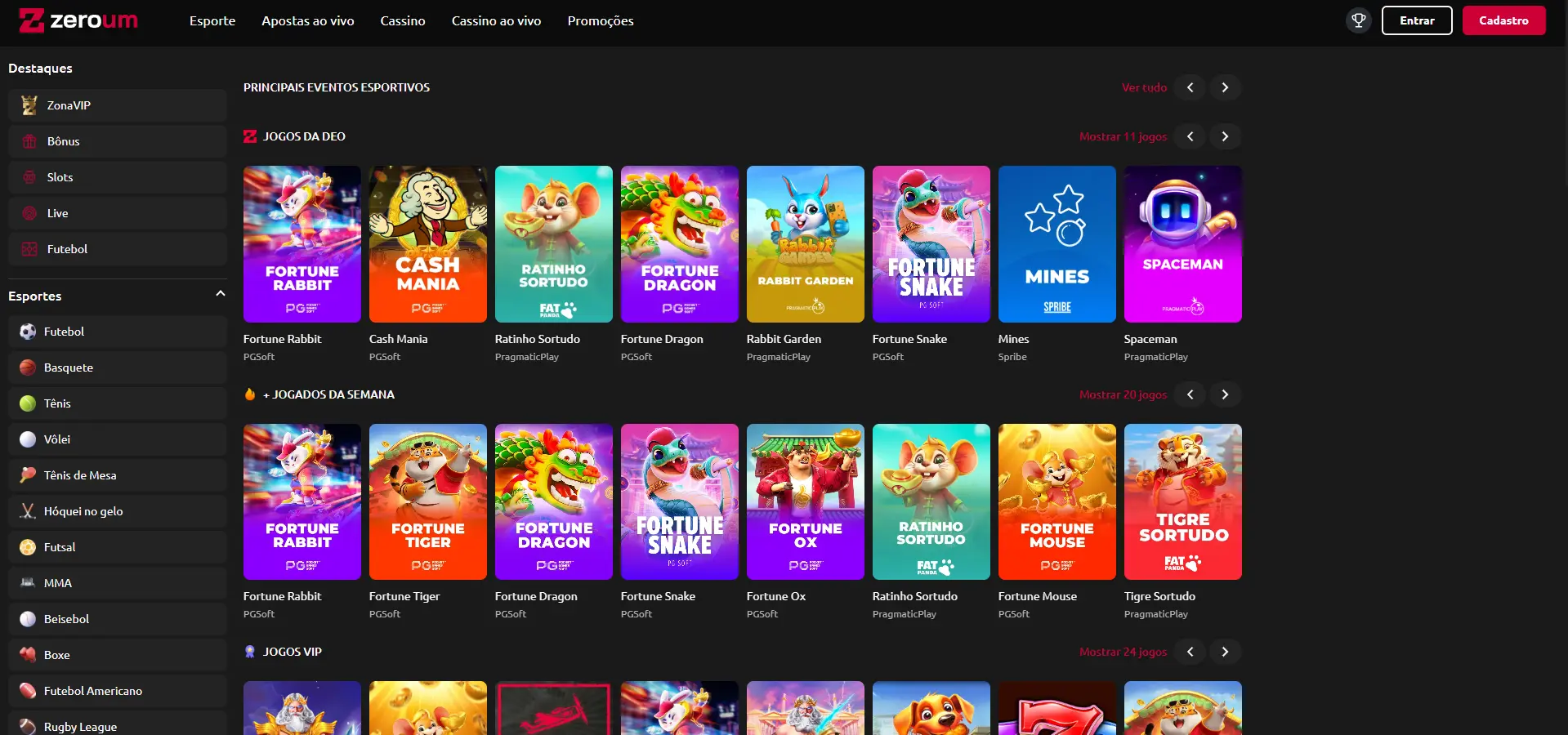The image size is (1568, 735).
Task: Choose Hóquei no gelo sport
Action: 118,511
